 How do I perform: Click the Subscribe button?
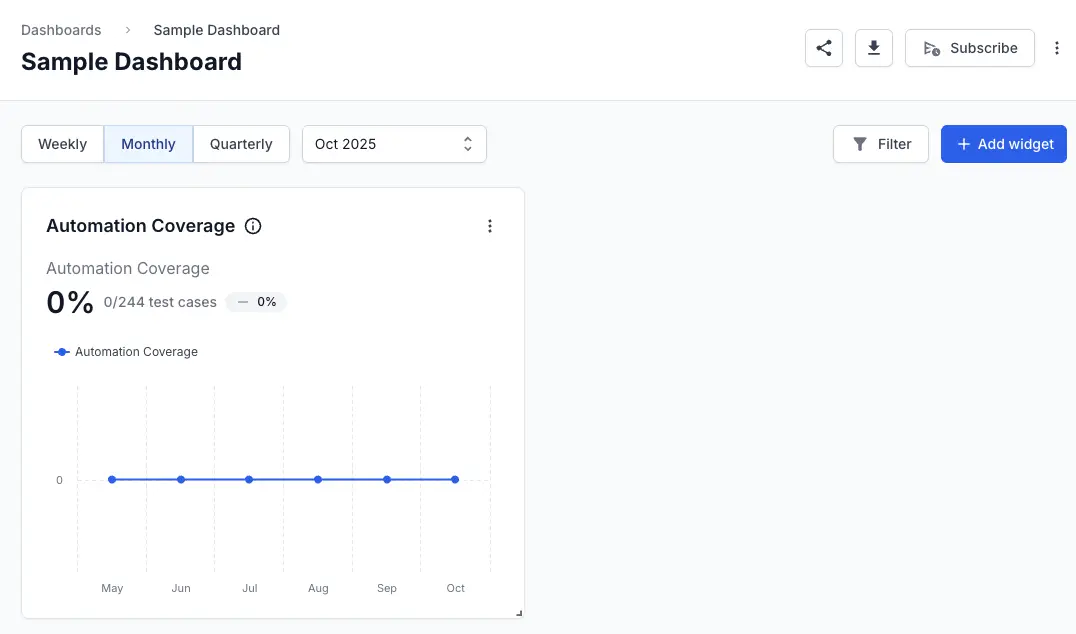[969, 48]
